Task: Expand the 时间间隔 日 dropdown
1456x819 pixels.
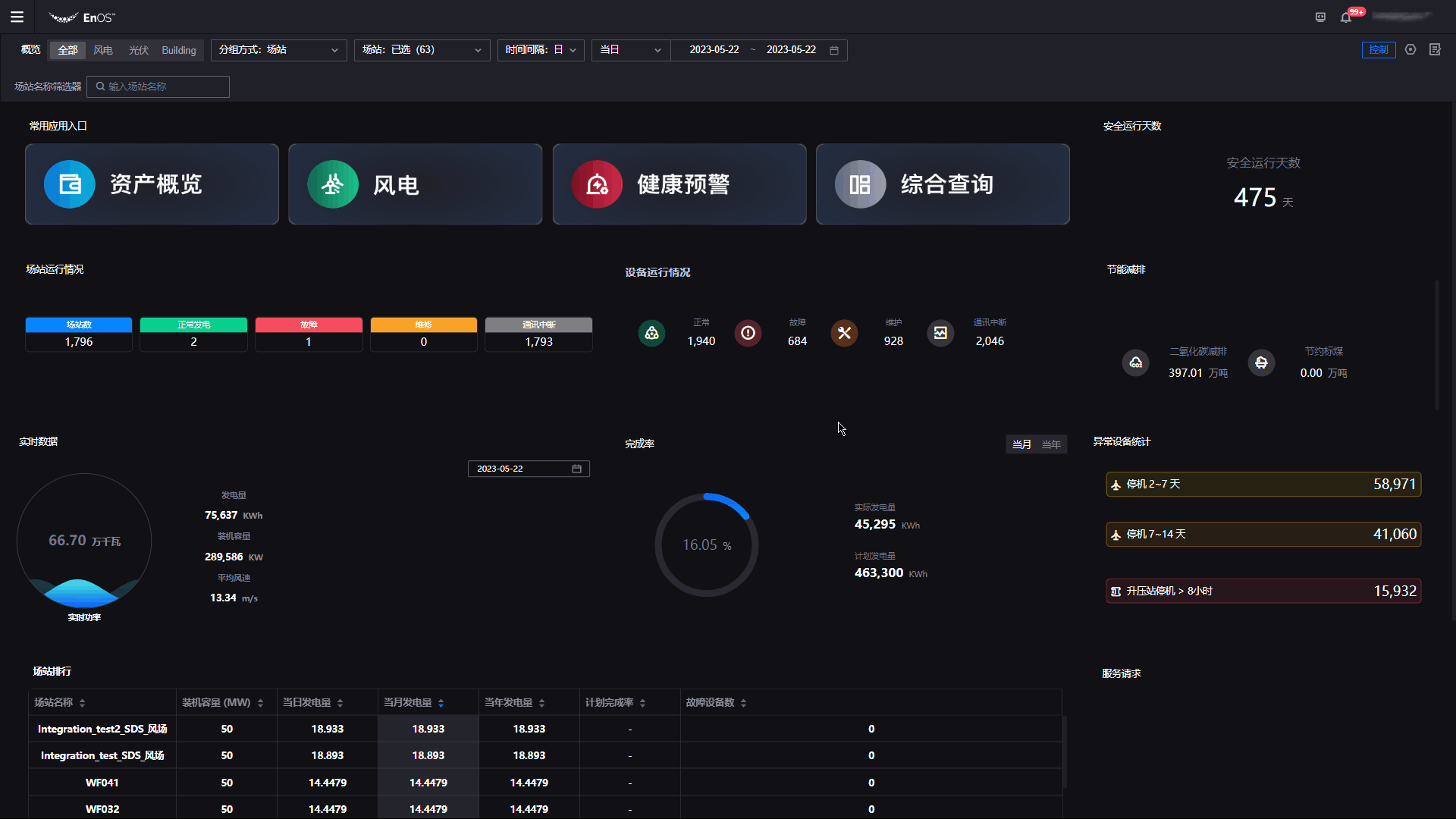Action: coord(540,50)
